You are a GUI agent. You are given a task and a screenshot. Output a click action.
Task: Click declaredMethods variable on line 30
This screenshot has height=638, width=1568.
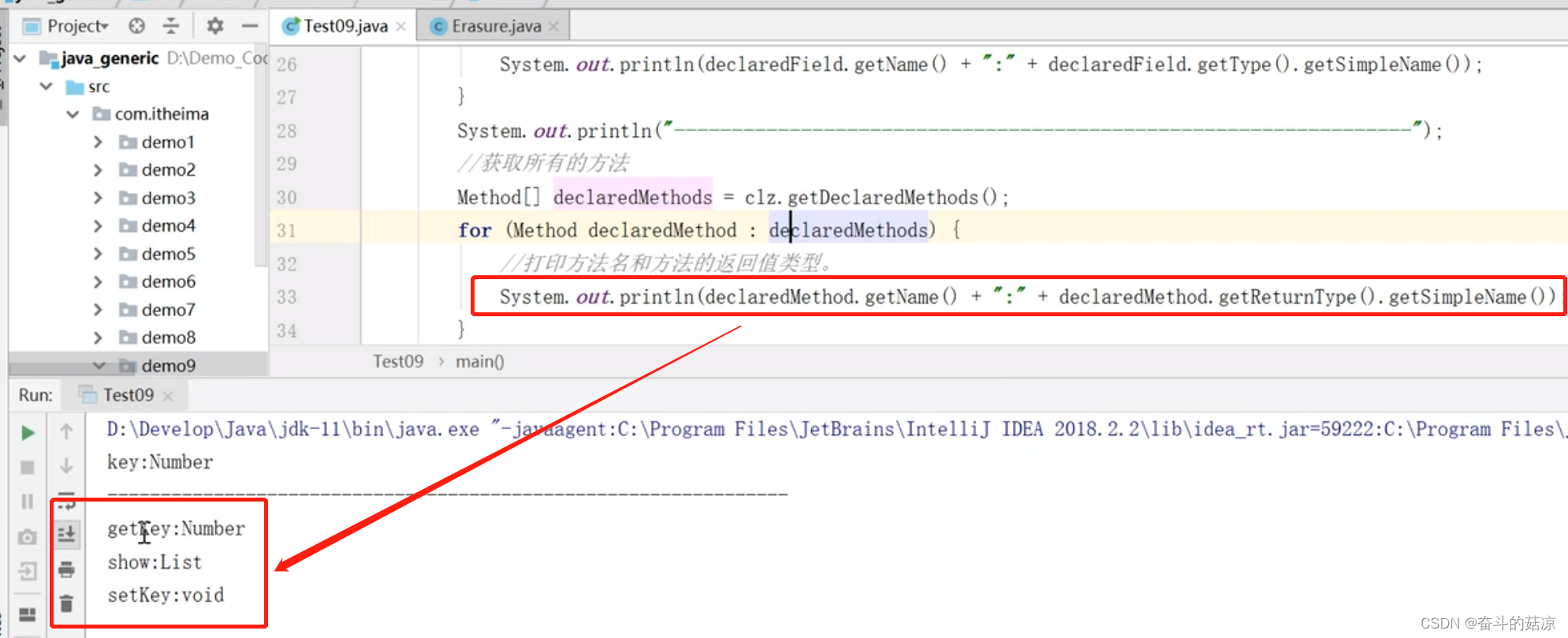click(632, 197)
